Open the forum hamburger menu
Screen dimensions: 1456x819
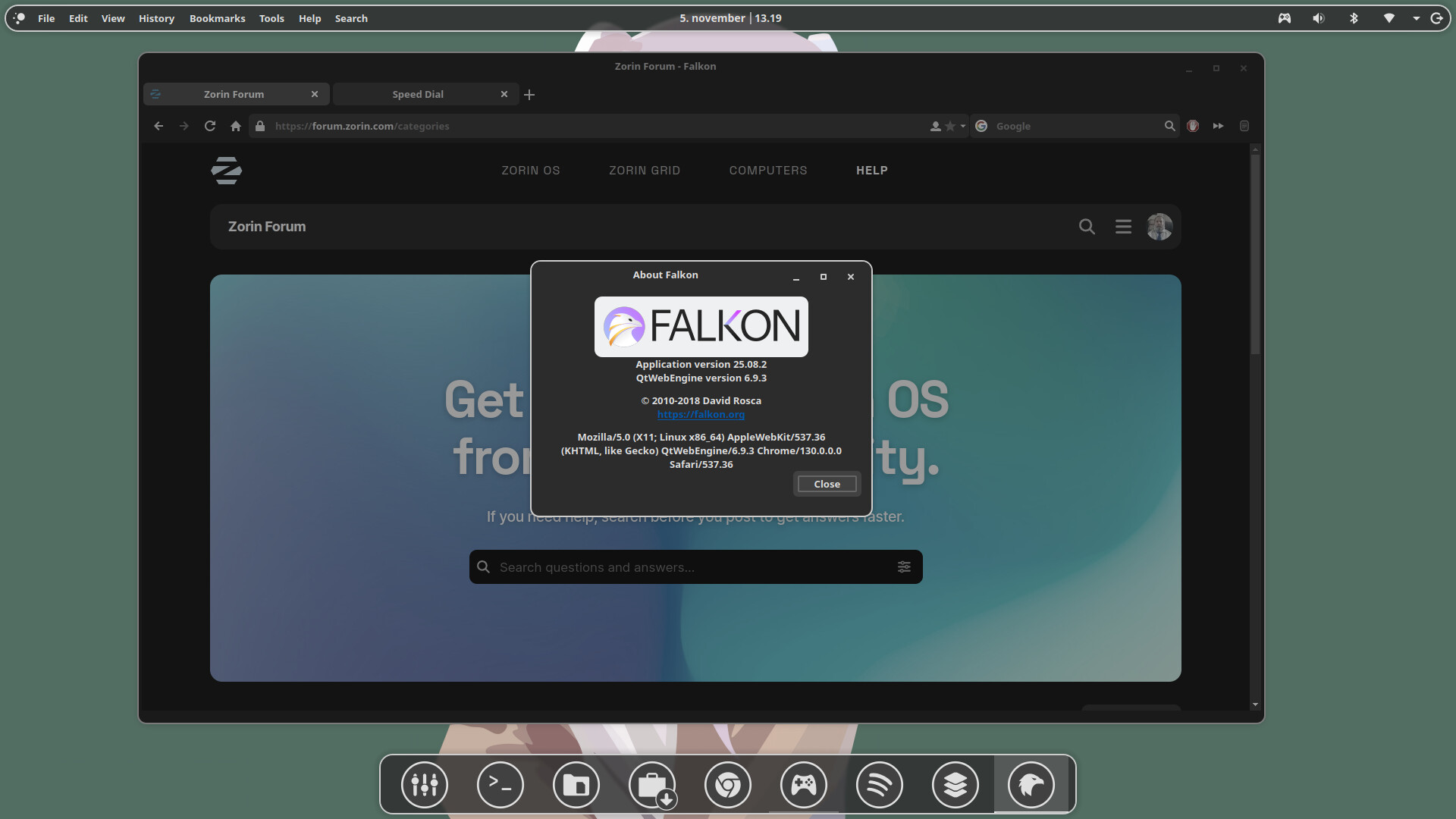coord(1123,227)
